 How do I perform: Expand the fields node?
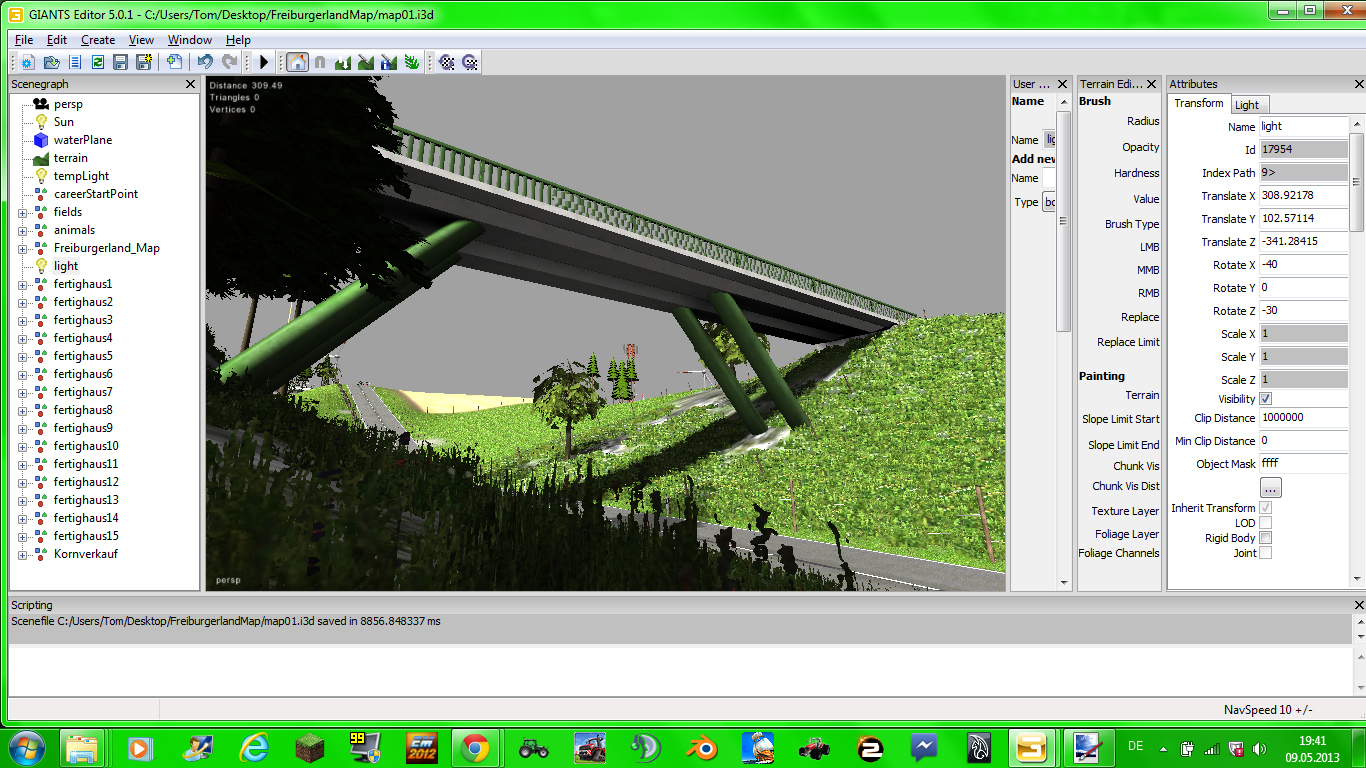coord(22,213)
